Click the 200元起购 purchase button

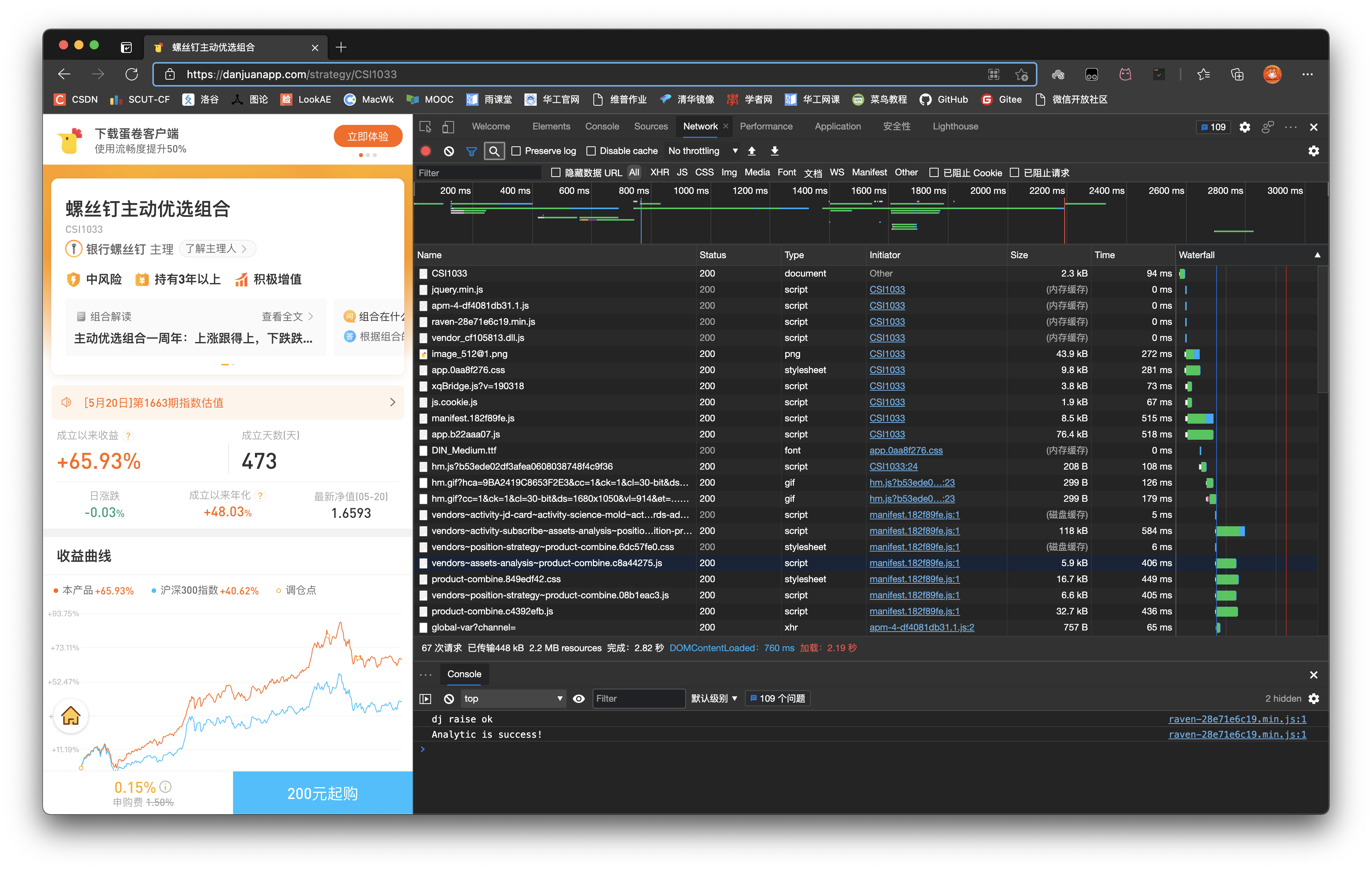[322, 793]
